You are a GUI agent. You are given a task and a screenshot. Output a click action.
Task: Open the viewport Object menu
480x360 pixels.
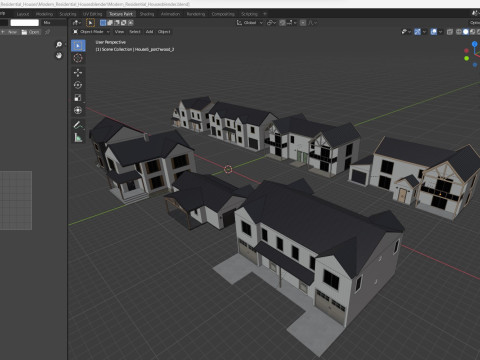164,32
